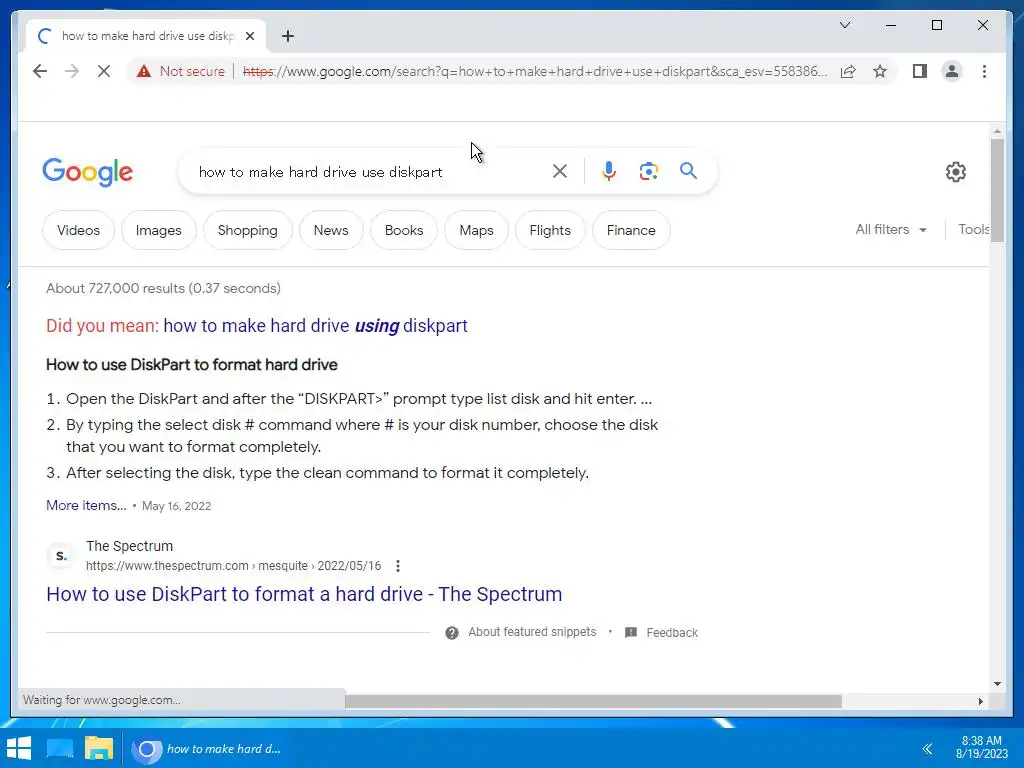Image resolution: width=1024 pixels, height=768 pixels.
Task: Click snippet step 'Open the DiskPart and after'
Action: click(359, 398)
